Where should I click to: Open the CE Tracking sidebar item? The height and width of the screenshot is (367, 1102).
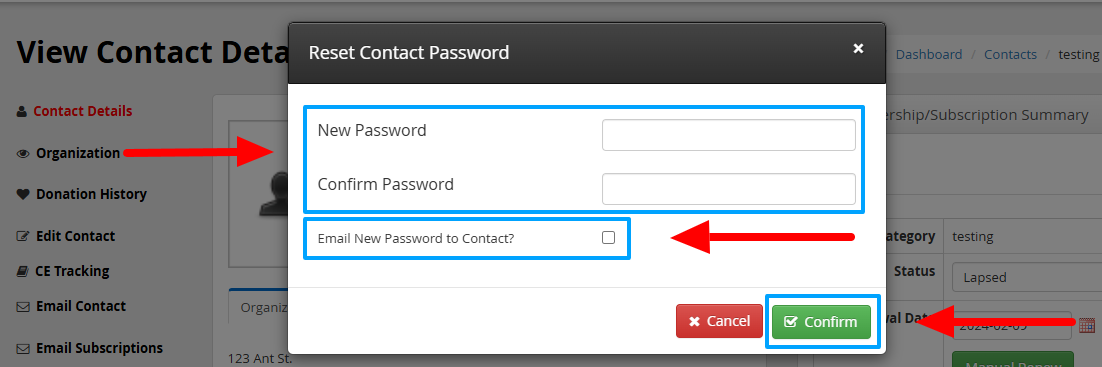pyautogui.click(x=72, y=271)
